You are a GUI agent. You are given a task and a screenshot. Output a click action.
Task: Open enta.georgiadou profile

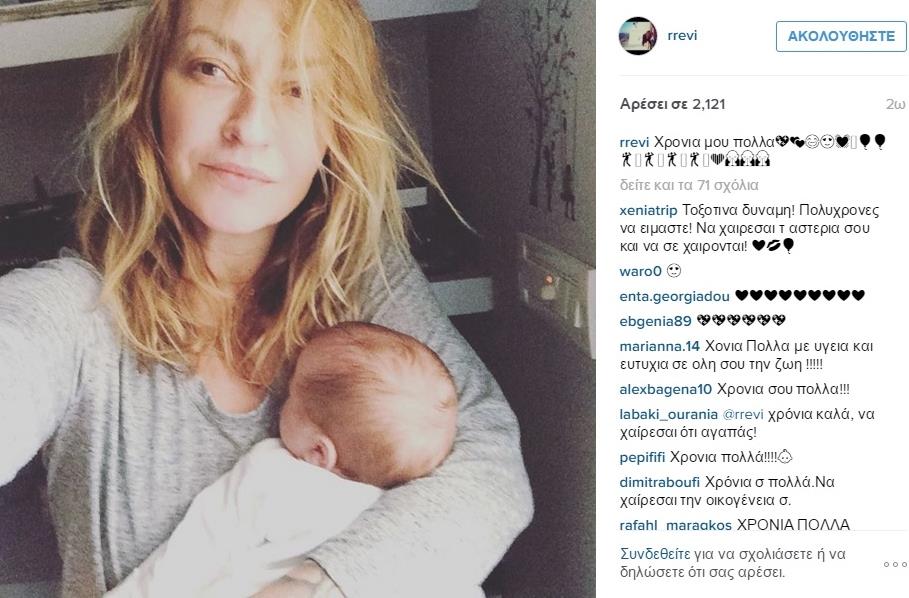pos(674,297)
